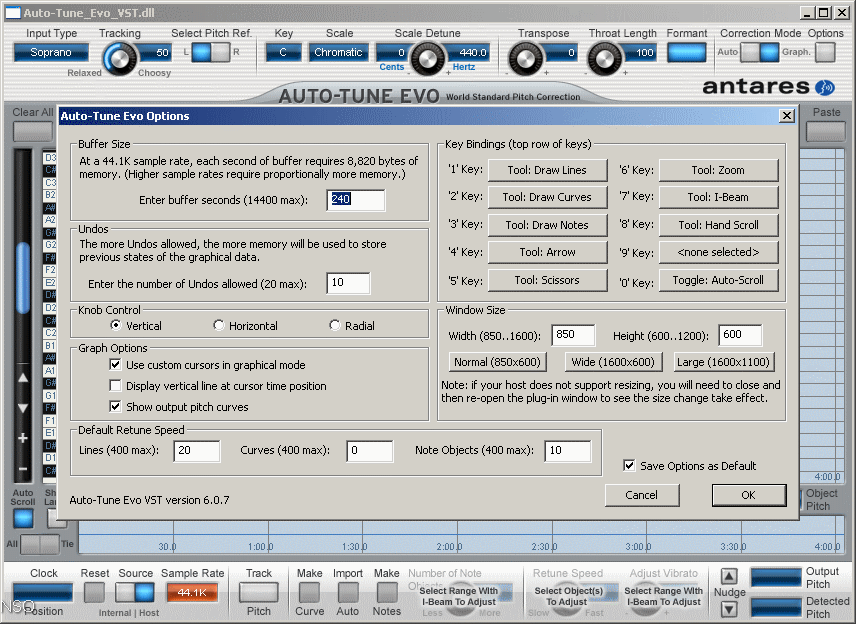The height and width of the screenshot is (624, 856).
Task: Toggle the Formant button
Action: (687, 53)
